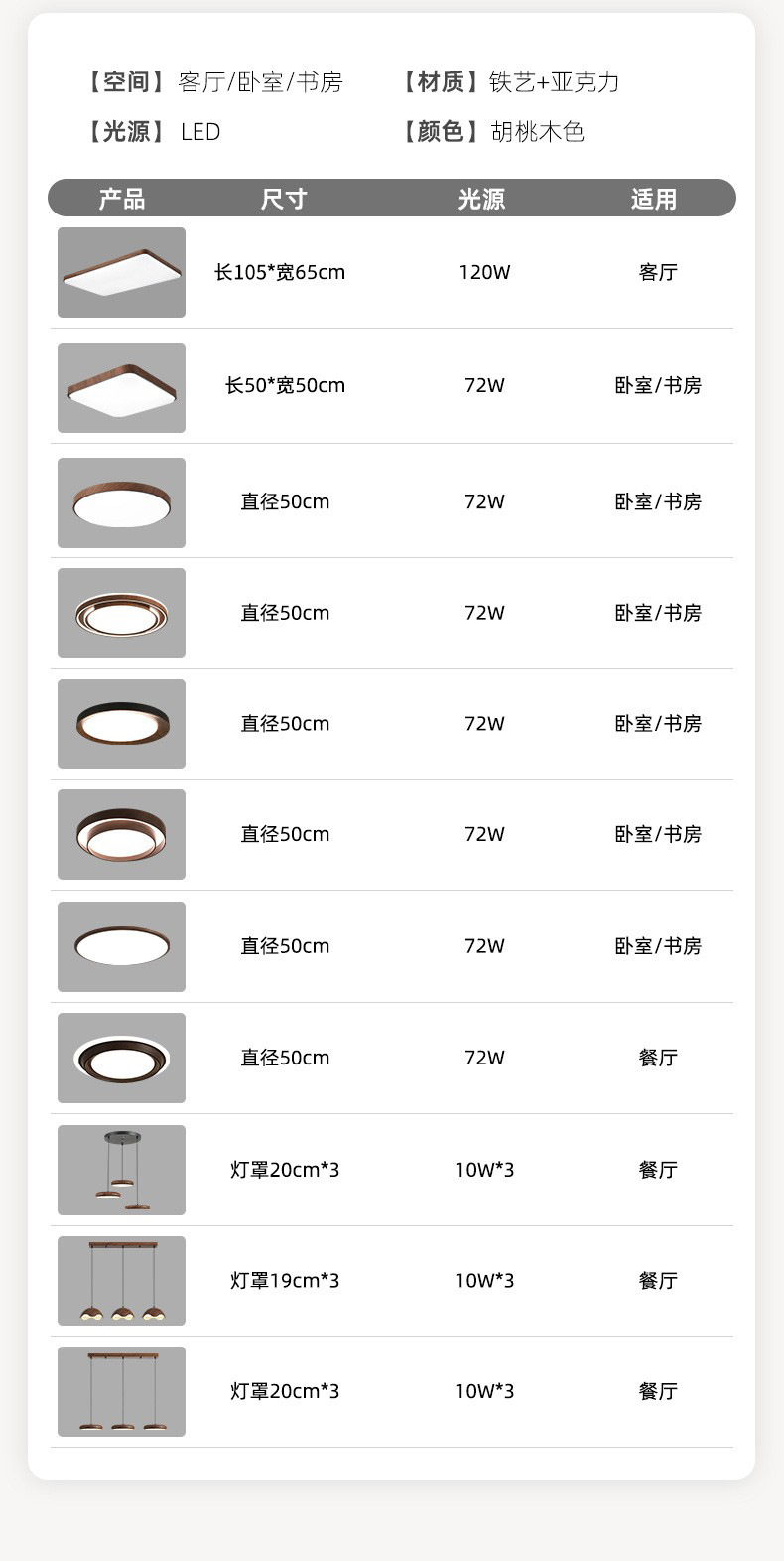784x1561 pixels.
Task: Select the half-black half-walnut round lamp image
Action: pos(121,724)
